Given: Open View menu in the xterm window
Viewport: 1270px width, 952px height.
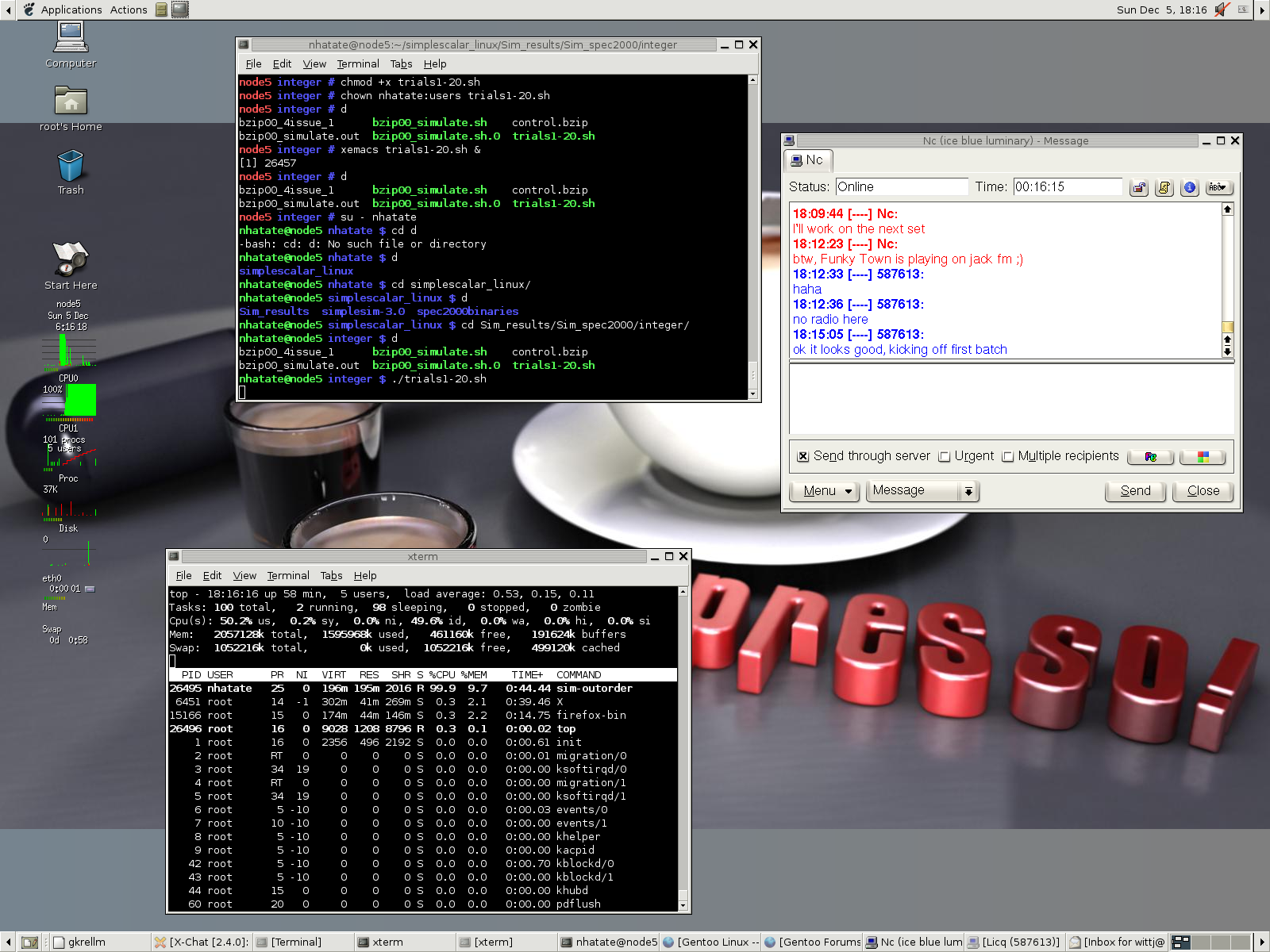Looking at the screenshot, I should point(244,575).
